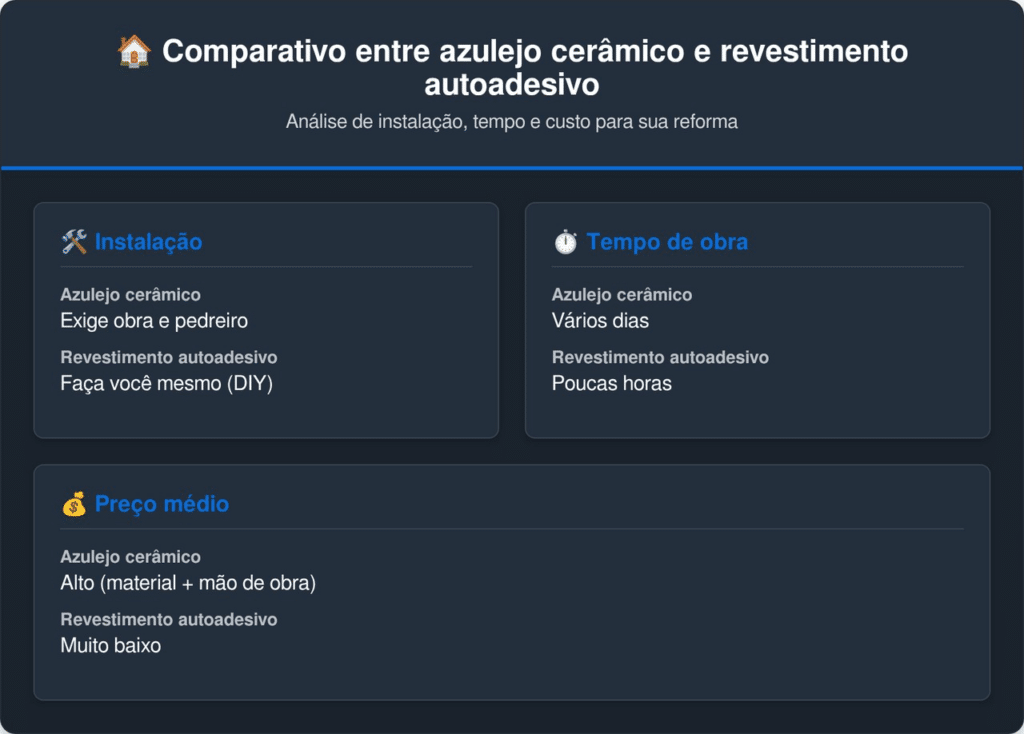This screenshot has width=1024, height=734.
Task: Click the house icon in the title
Action: tap(134, 51)
